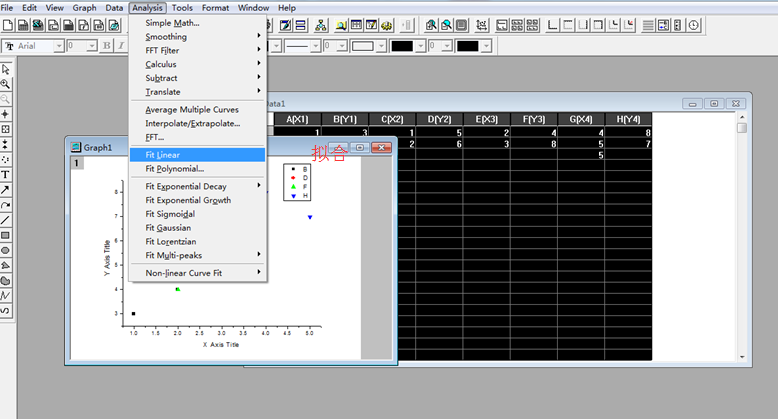The height and width of the screenshot is (419, 778).
Task: Click the New Project icon in the toolbar
Action: (x=8, y=25)
